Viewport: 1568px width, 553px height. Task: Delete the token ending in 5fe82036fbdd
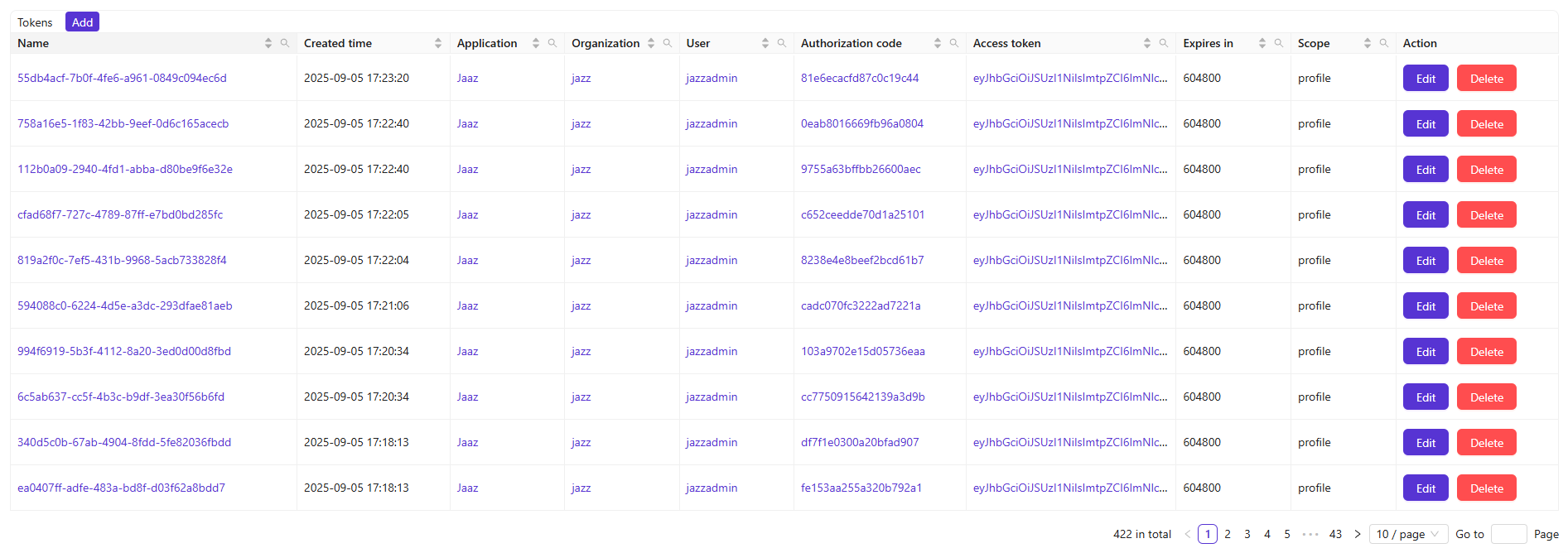(x=1487, y=443)
